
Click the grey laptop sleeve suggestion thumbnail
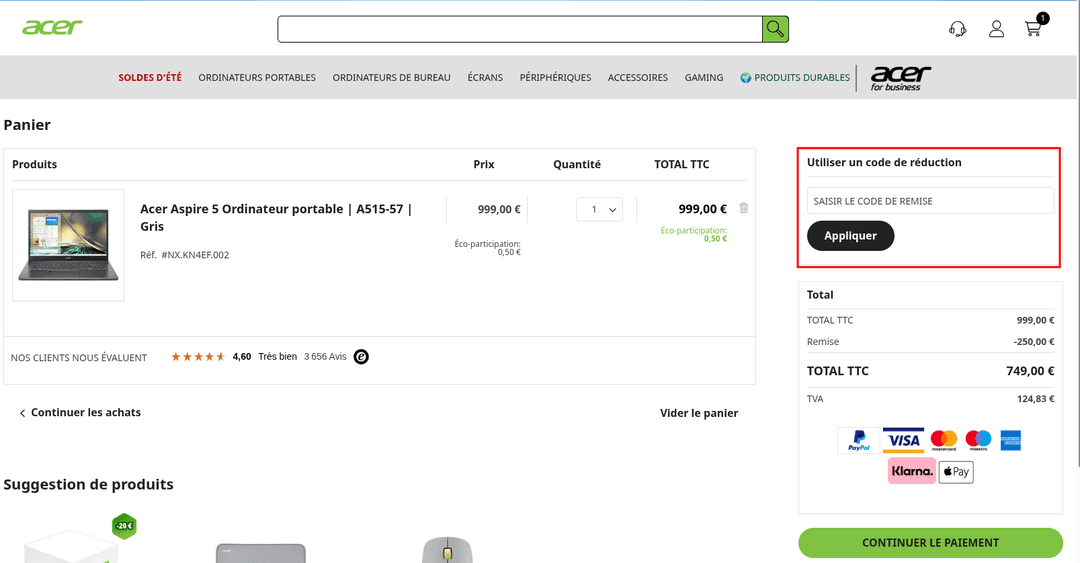(x=260, y=553)
